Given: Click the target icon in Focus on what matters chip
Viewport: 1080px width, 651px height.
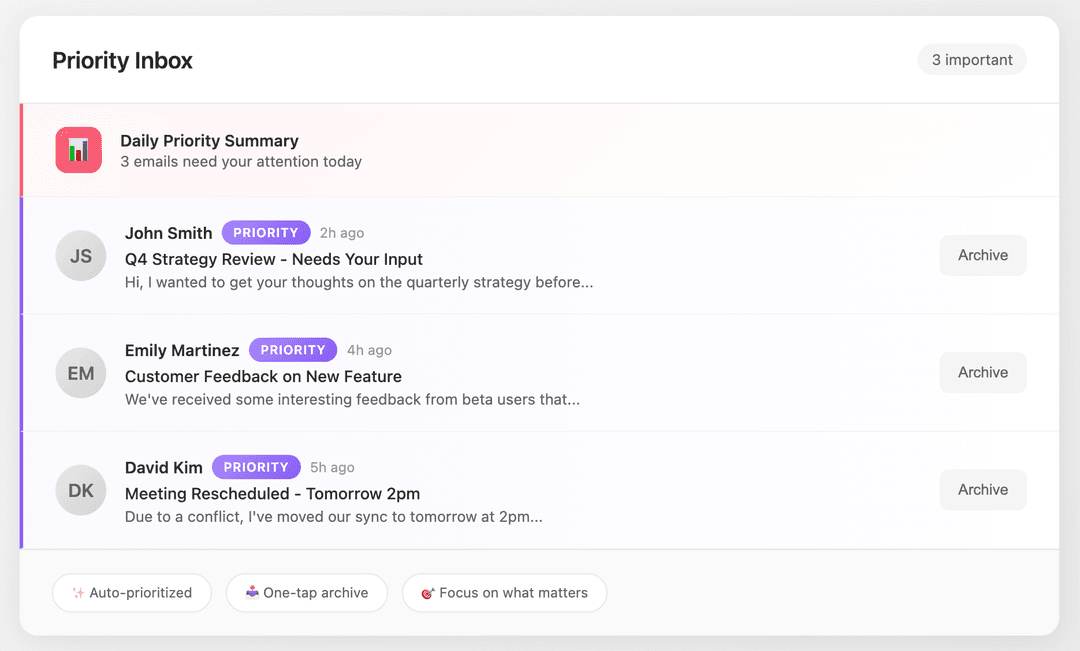Looking at the screenshot, I should coord(428,593).
